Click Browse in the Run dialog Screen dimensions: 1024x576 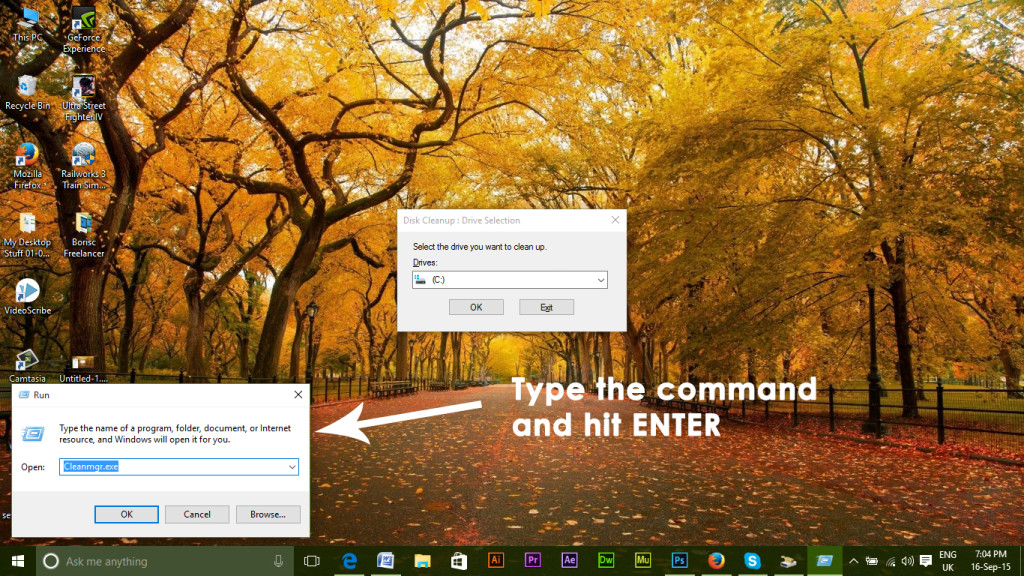point(267,513)
